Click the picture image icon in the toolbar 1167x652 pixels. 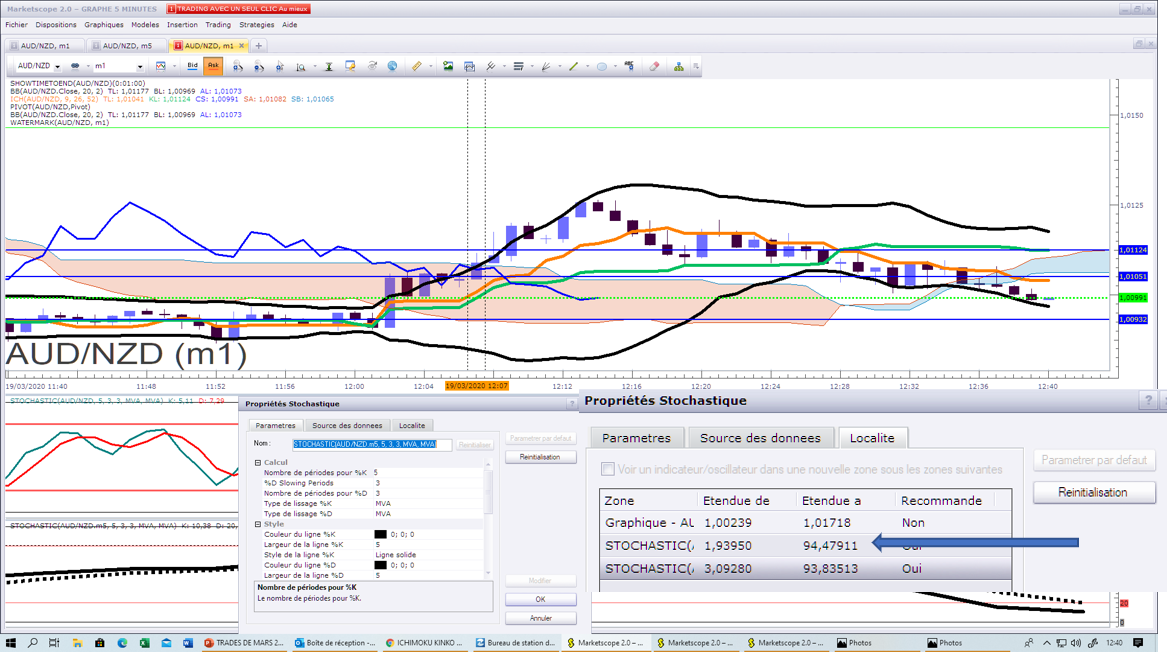point(448,66)
